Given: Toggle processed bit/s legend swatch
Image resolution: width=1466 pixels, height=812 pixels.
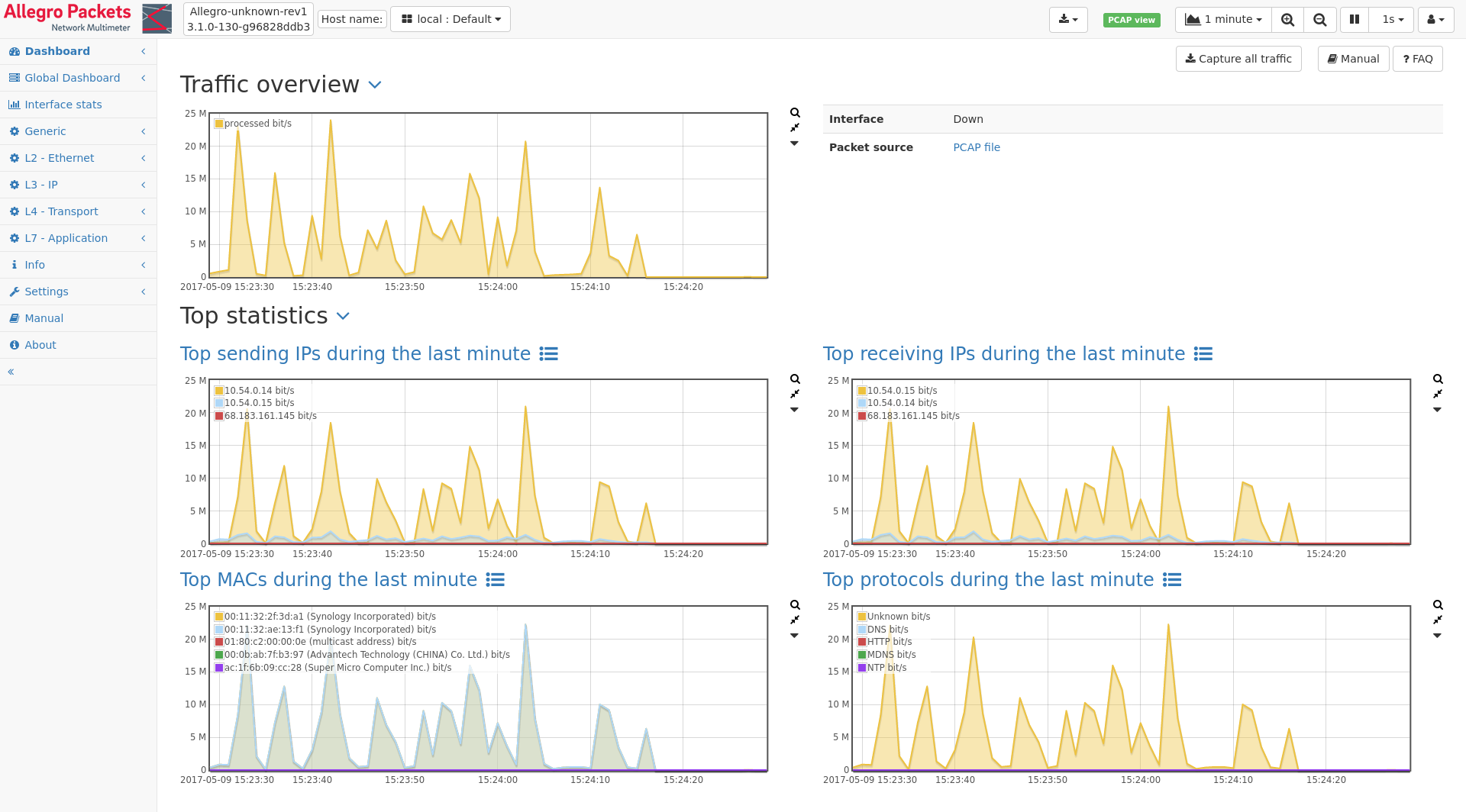Looking at the screenshot, I should pyautogui.click(x=219, y=124).
